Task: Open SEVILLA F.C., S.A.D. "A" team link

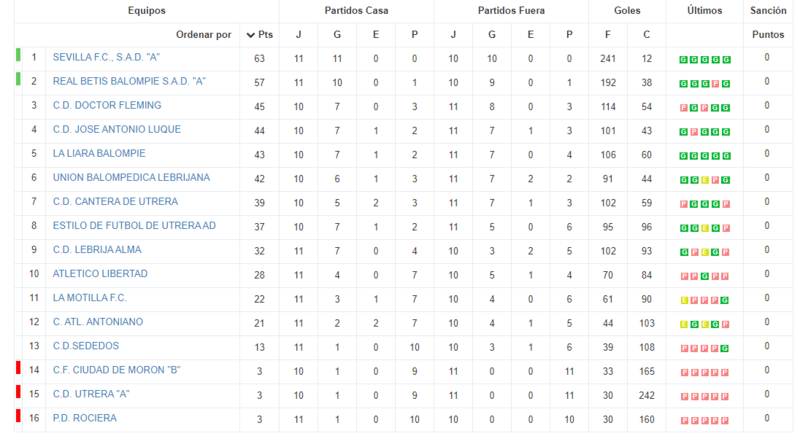Action: [x=106, y=58]
